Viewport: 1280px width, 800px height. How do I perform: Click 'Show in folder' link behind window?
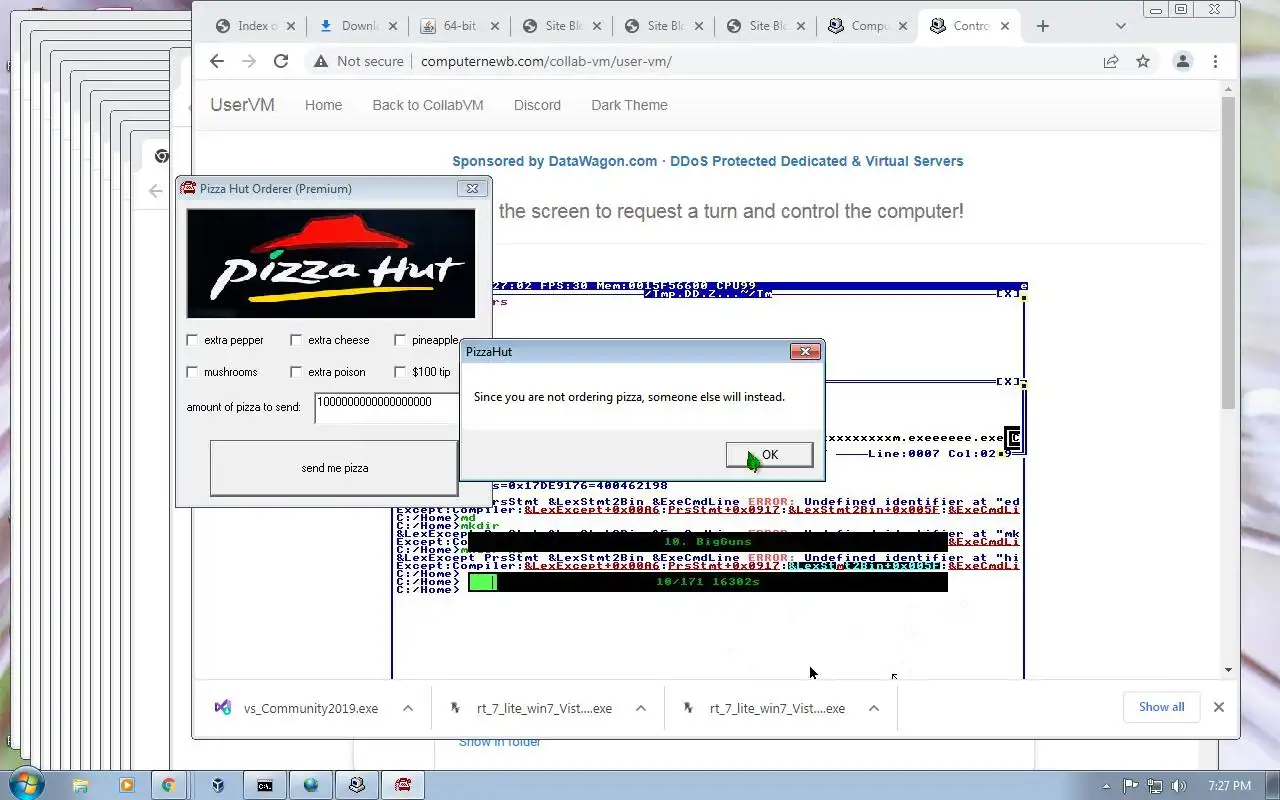(500, 742)
